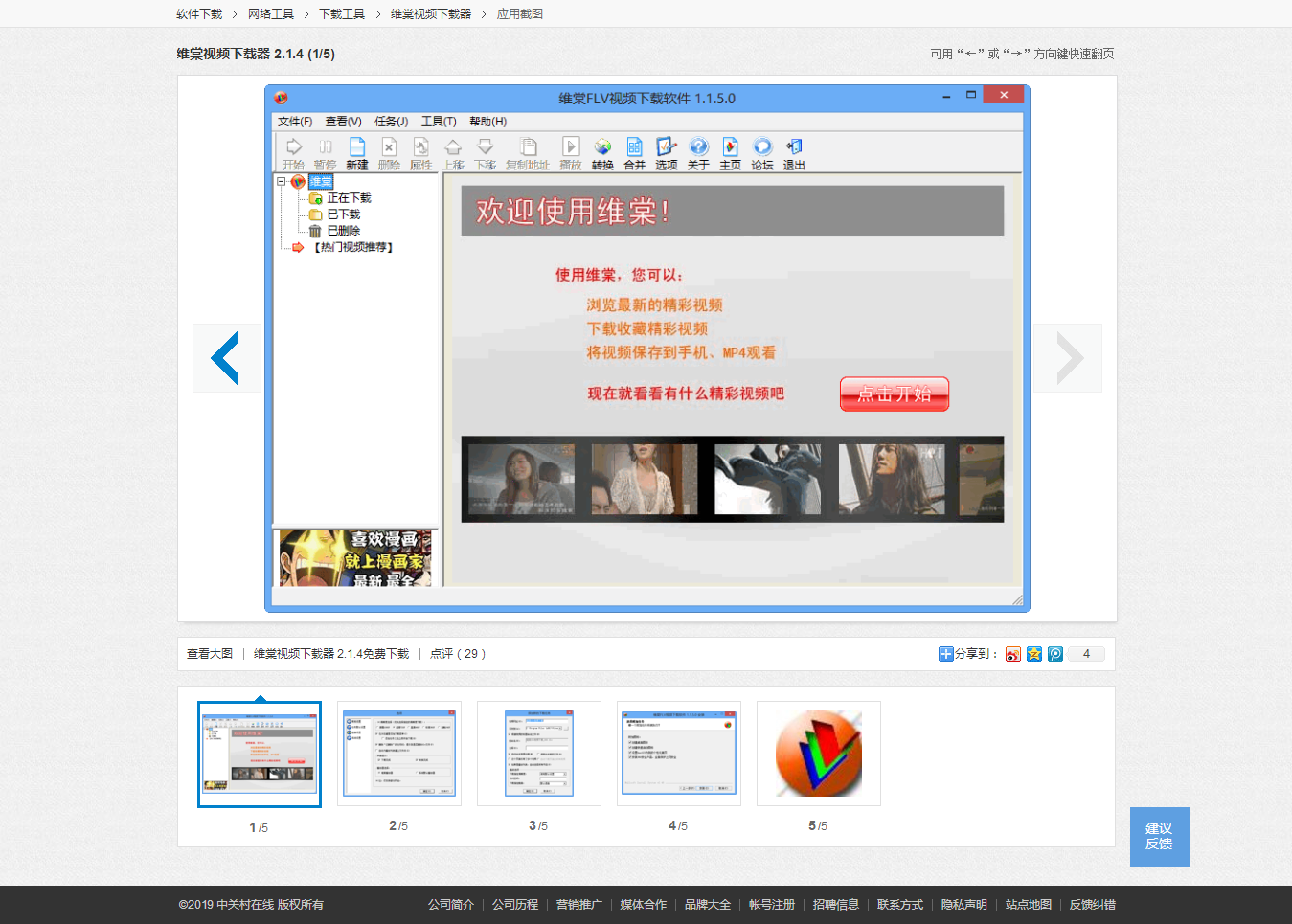Click the blue plus 分享到 icon
1292x924 pixels.
[946, 654]
